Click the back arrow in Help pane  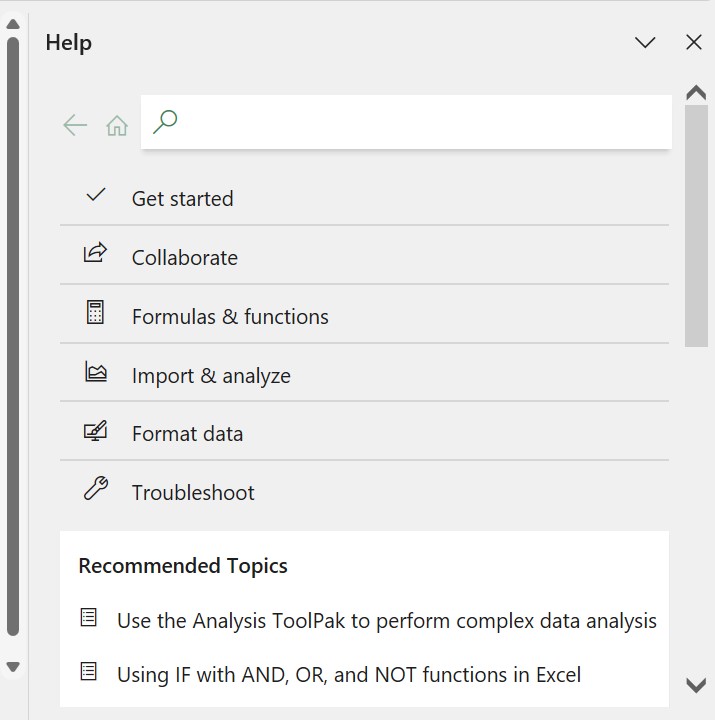pyautogui.click(x=75, y=125)
